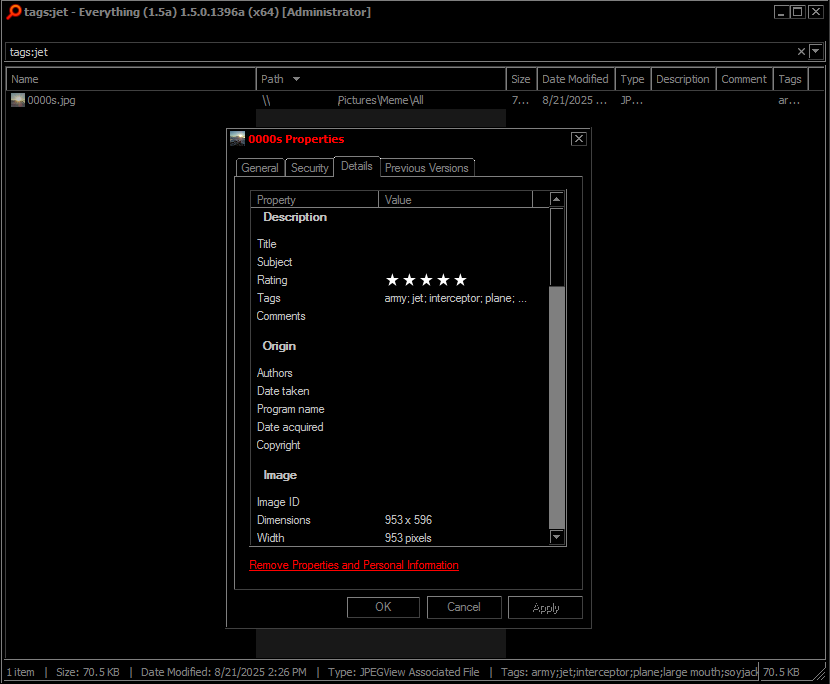Close the 0000s Properties dialog
Image resolution: width=830 pixels, height=684 pixels.
[578, 139]
